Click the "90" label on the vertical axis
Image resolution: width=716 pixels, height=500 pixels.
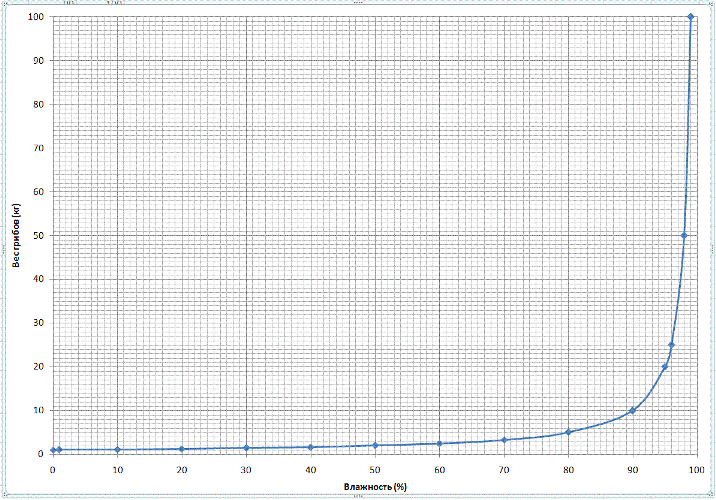(x=39, y=61)
